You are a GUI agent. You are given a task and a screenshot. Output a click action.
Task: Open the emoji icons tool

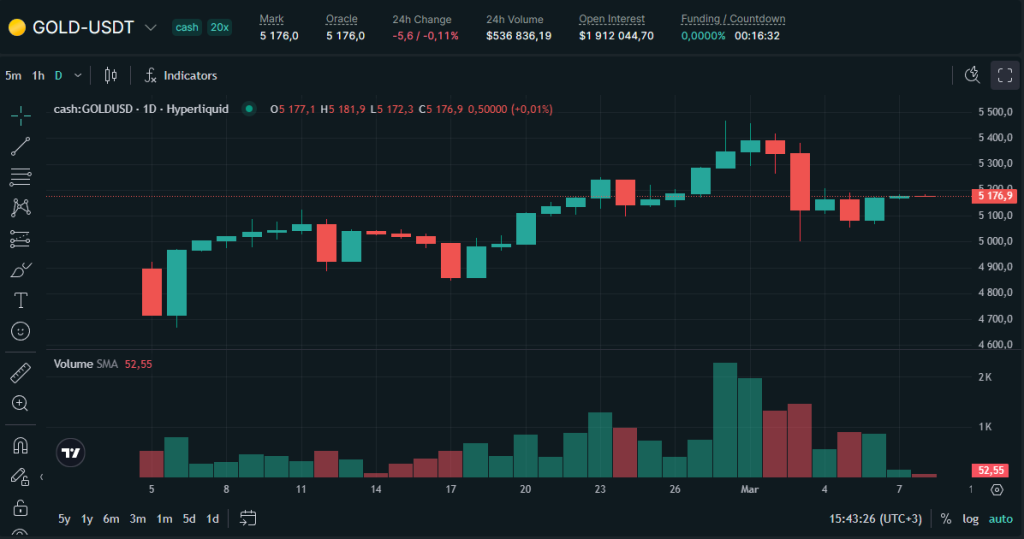(20, 331)
